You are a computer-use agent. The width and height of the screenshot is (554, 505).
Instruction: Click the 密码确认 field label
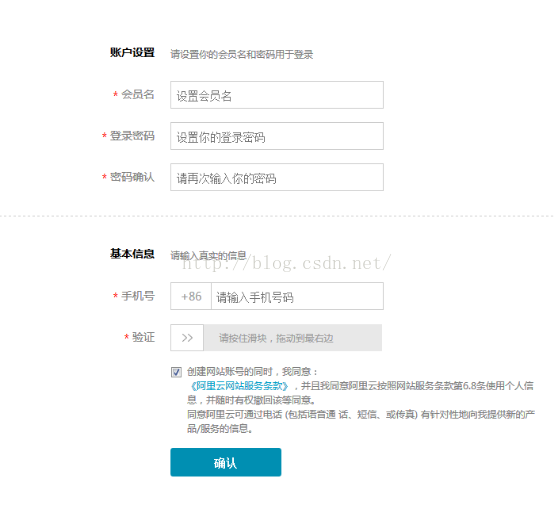[132, 177]
